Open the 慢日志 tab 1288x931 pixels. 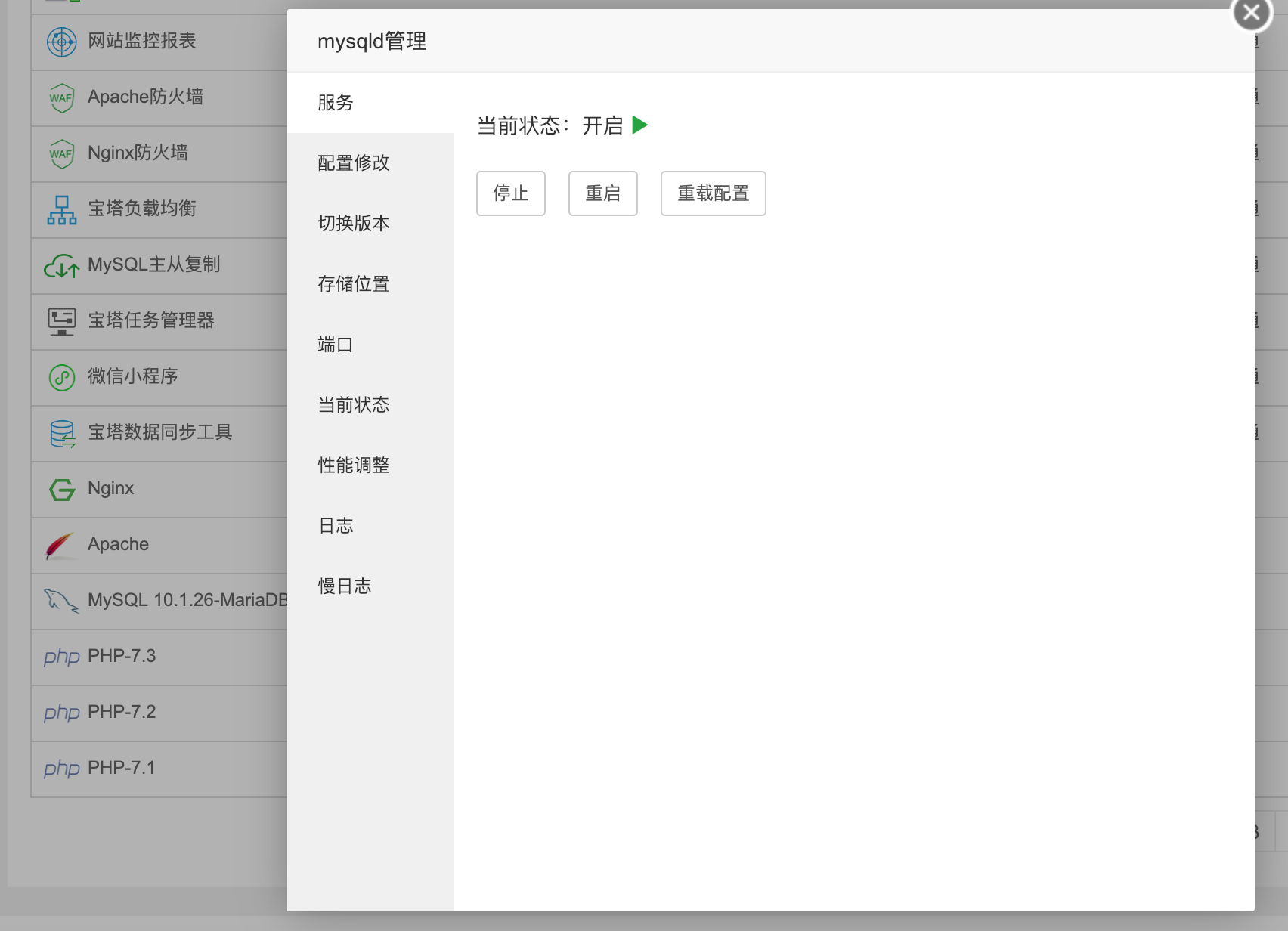pyautogui.click(x=370, y=586)
